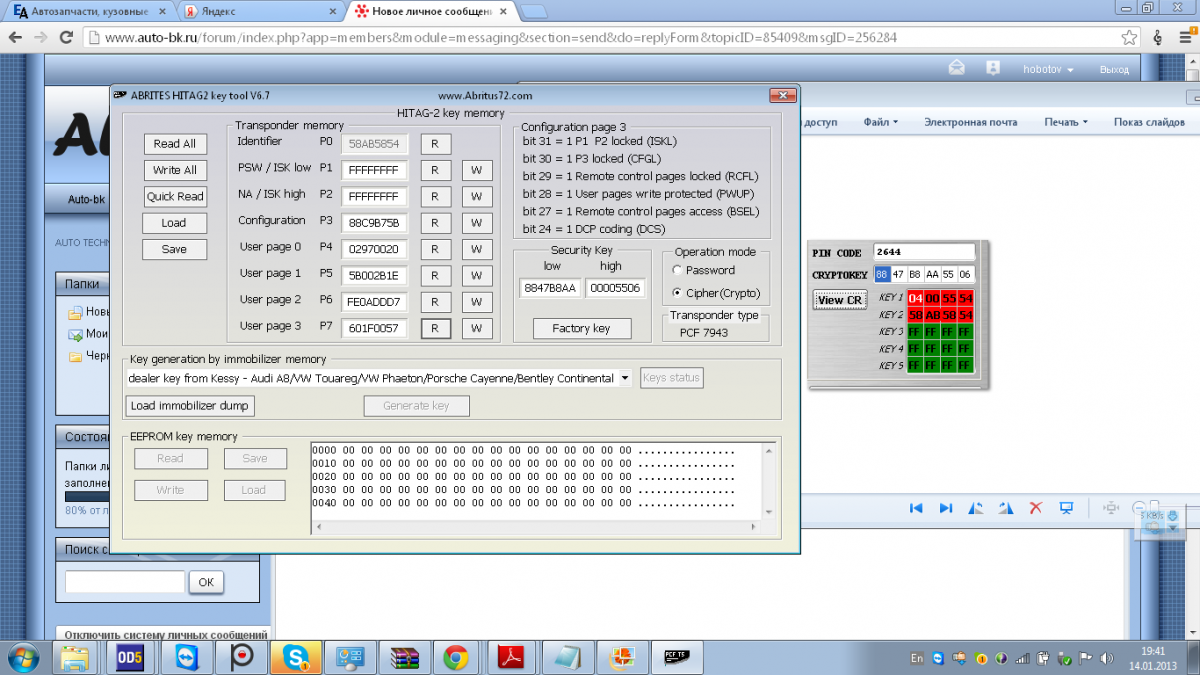Click the Auto-bk forum navigation tab
Viewport: 1200px width, 675px height.
(86, 199)
